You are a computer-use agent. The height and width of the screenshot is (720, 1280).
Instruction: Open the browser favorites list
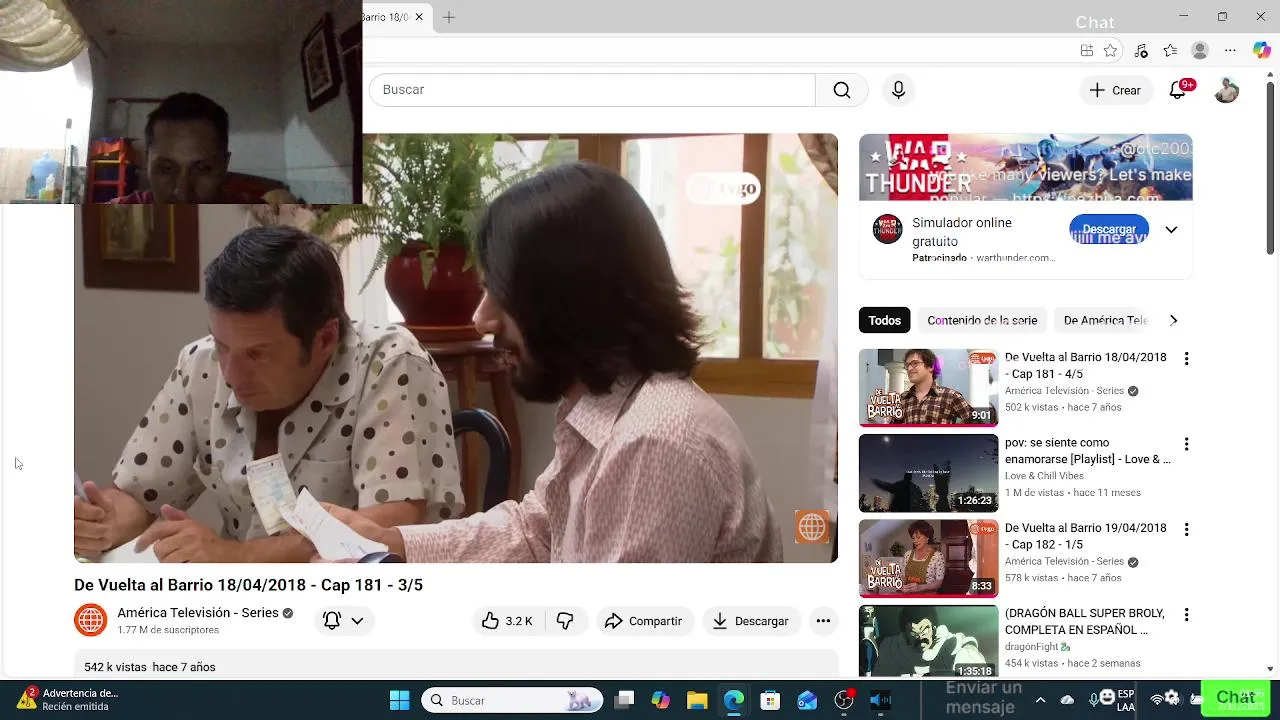(x=1171, y=51)
